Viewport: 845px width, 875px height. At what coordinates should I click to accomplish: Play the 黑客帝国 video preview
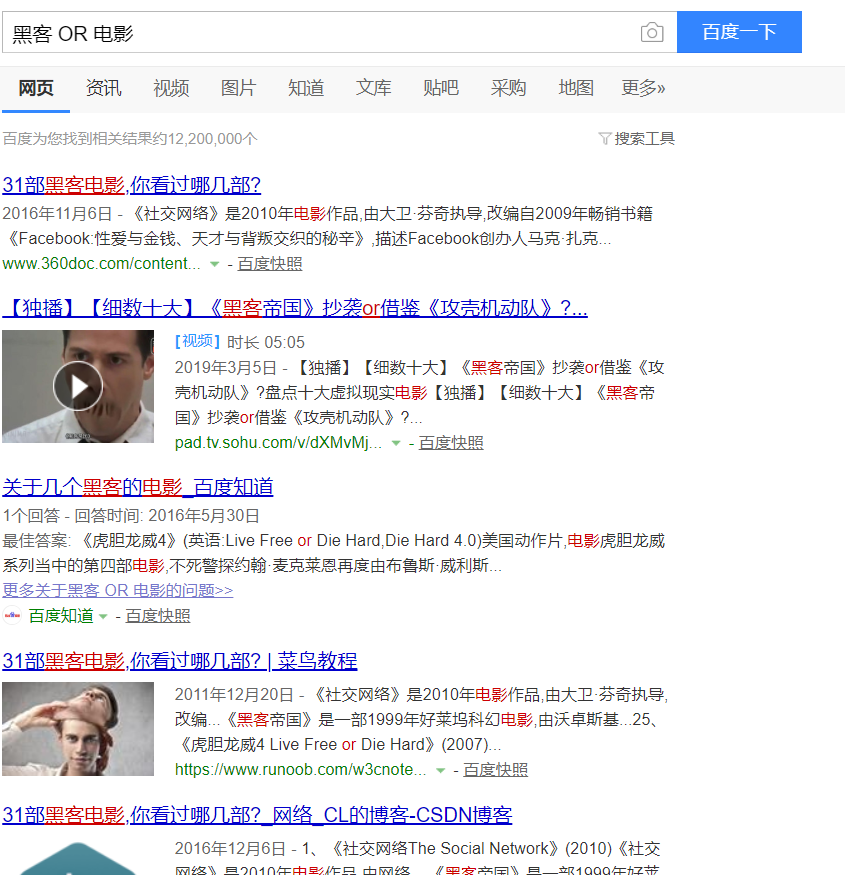(78, 386)
